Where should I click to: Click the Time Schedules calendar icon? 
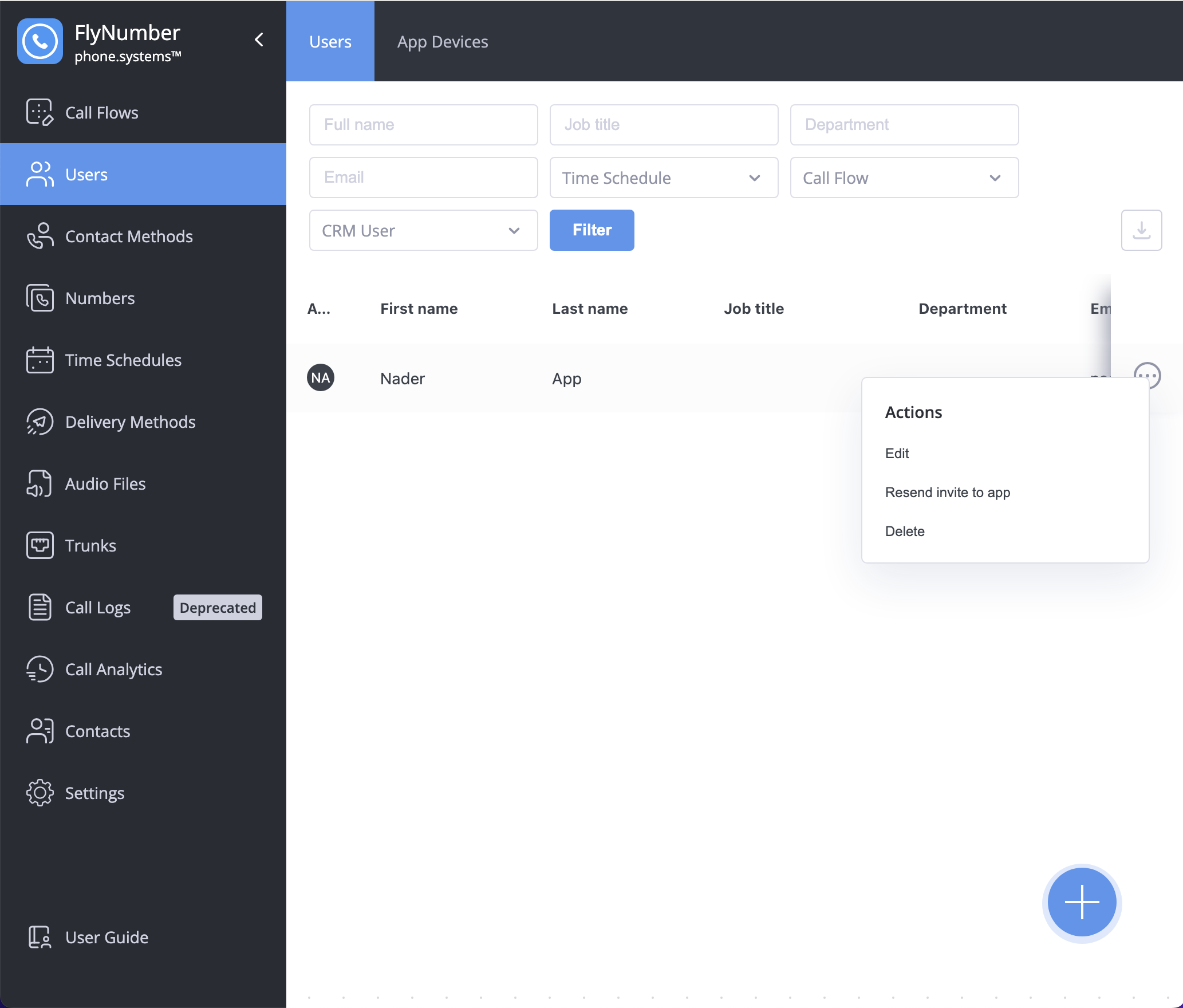pyautogui.click(x=40, y=360)
